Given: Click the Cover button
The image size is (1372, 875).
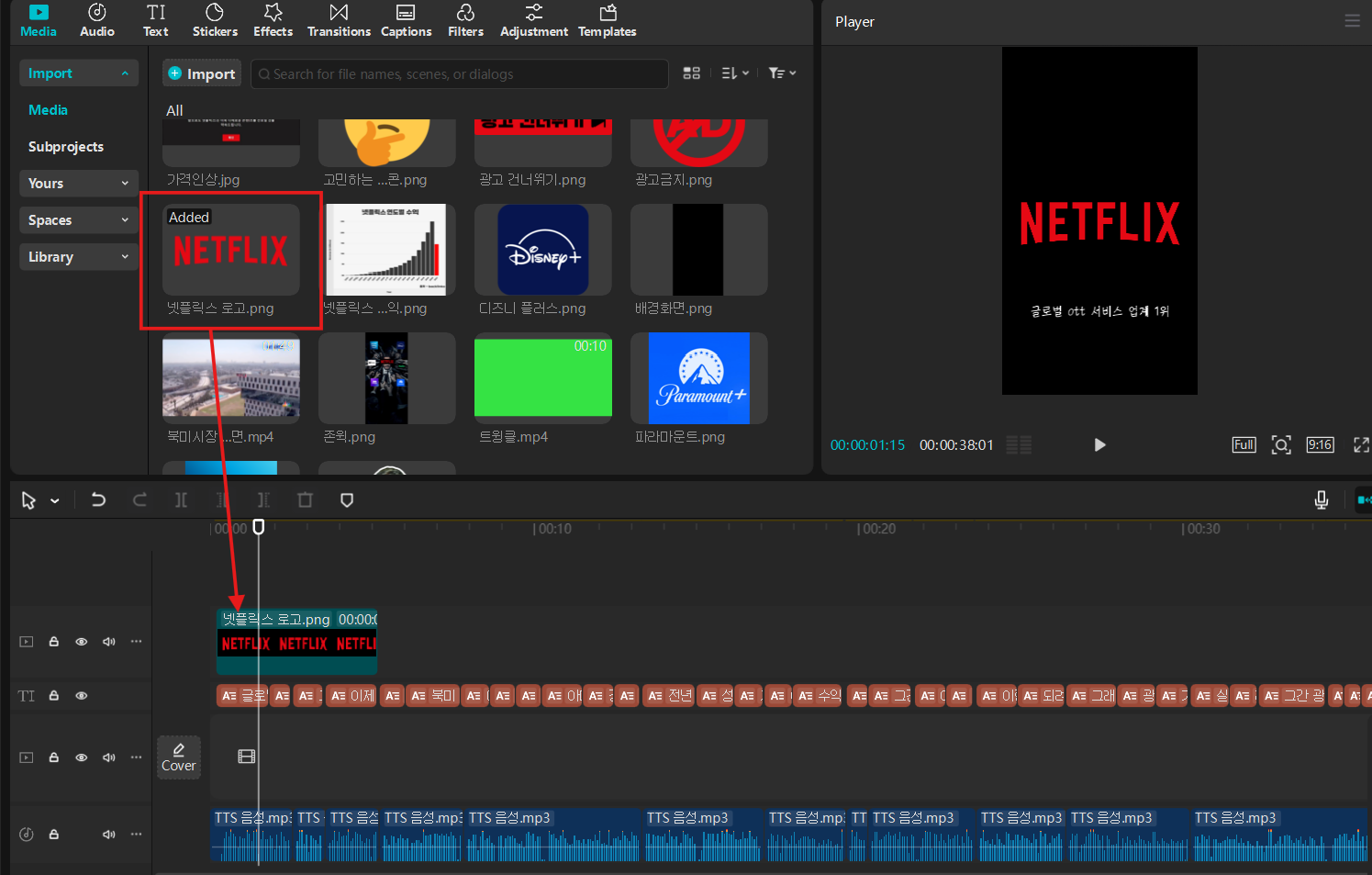Looking at the screenshot, I should [x=179, y=757].
